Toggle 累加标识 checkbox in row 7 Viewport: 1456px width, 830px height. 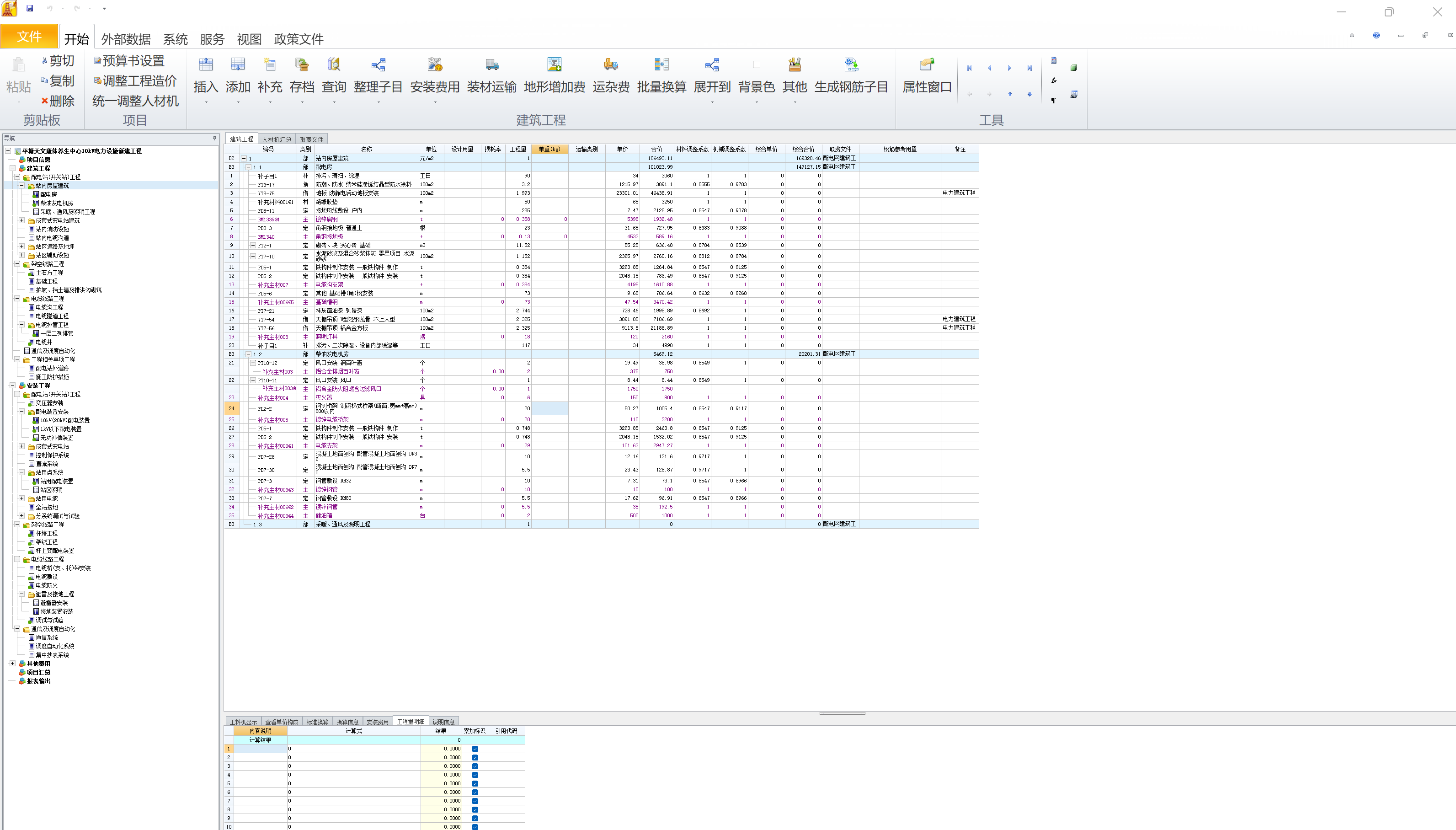[475, 801]
